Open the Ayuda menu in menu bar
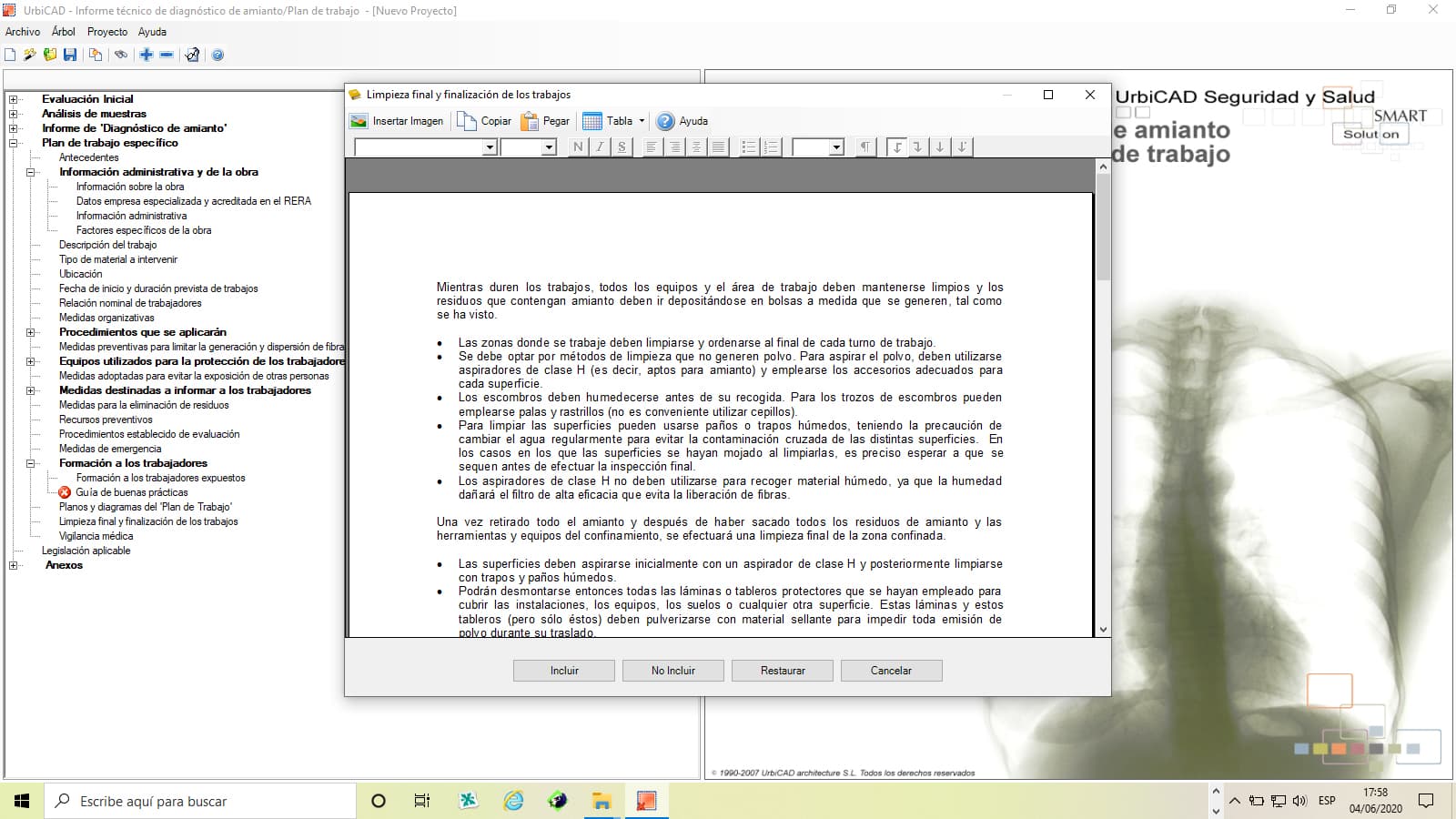Image resolution: width=1456 pixels, height=819 pixels. (x=152, y=32)
